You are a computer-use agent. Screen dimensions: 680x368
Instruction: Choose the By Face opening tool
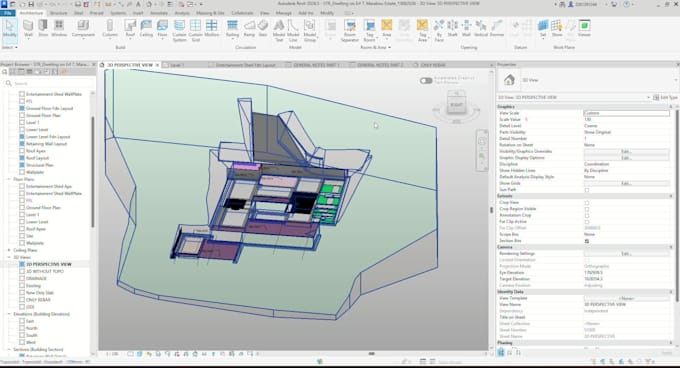coord(439,30)
